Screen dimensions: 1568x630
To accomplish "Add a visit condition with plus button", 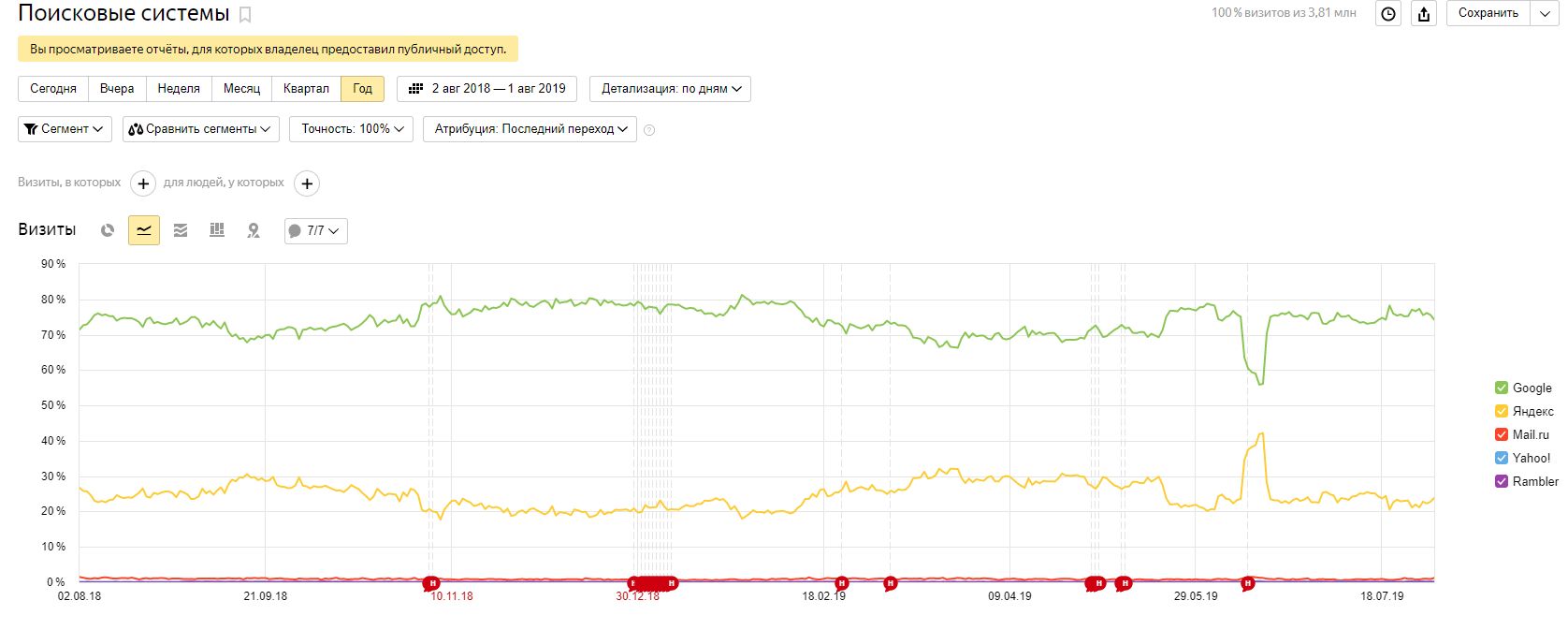I will (x=143, y=183).
